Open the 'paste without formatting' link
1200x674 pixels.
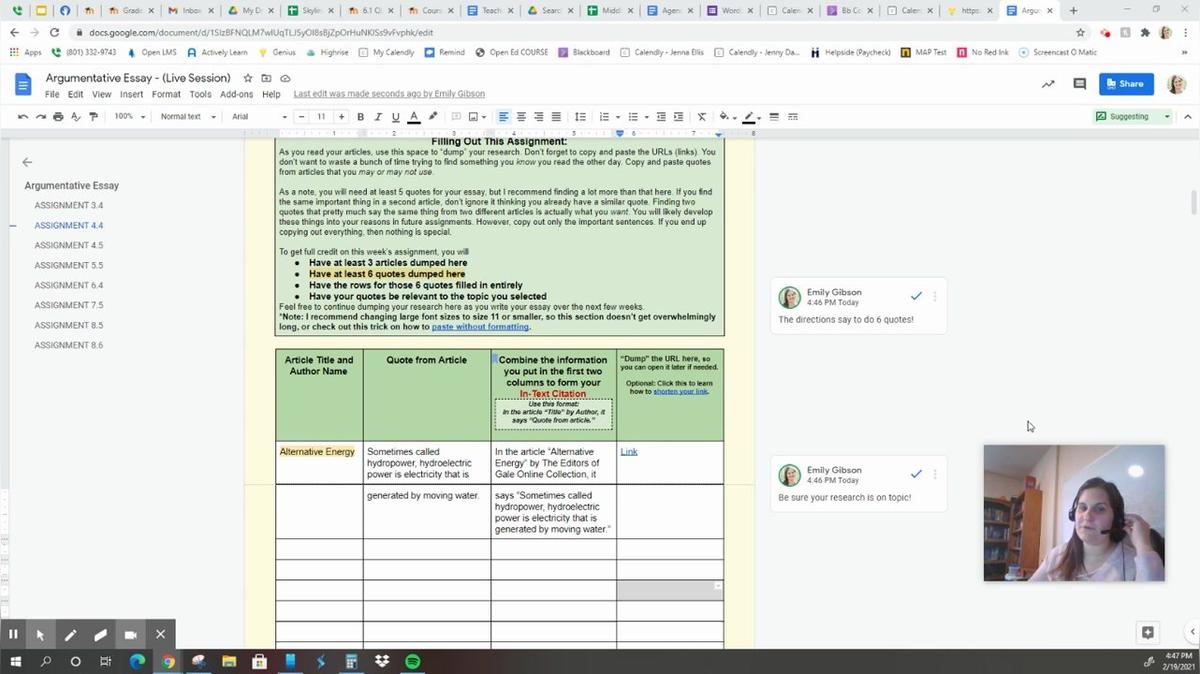point(480,327)
